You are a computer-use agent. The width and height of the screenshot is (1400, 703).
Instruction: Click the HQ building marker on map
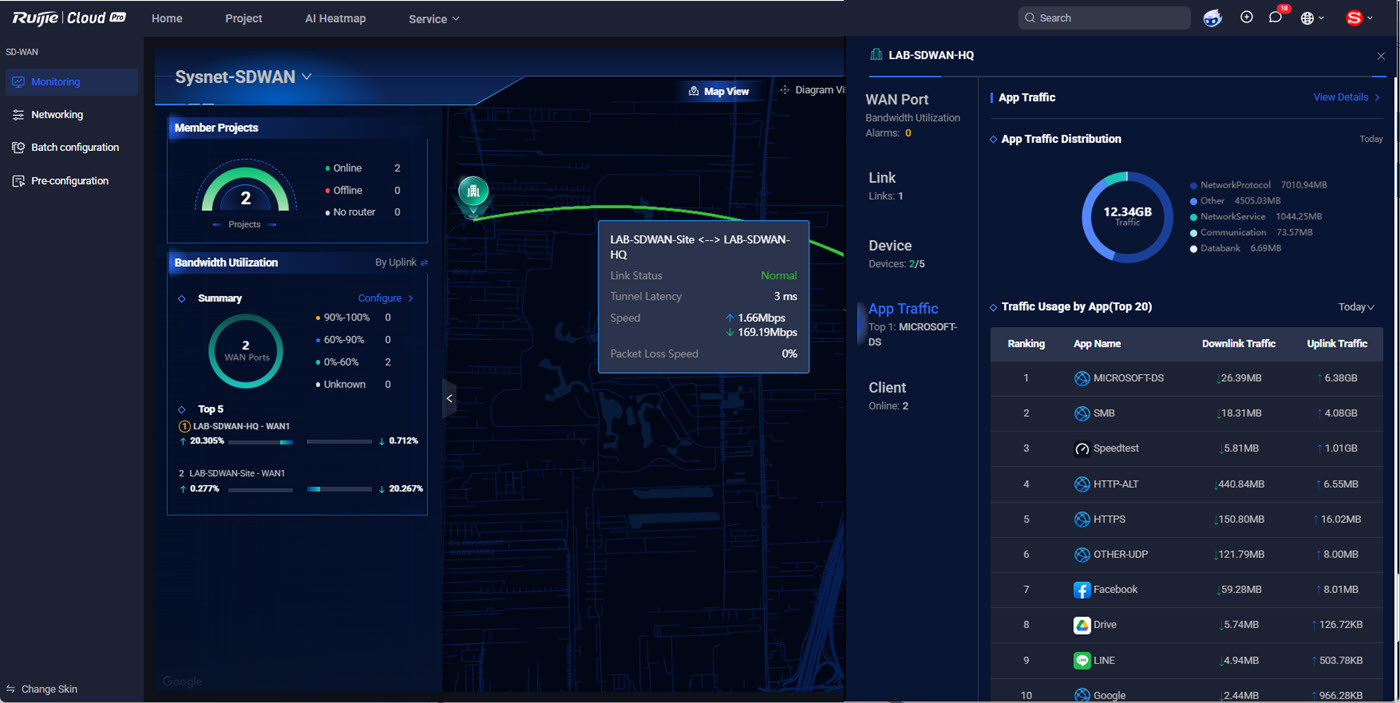pyautogui.click(x=473, y=190)
